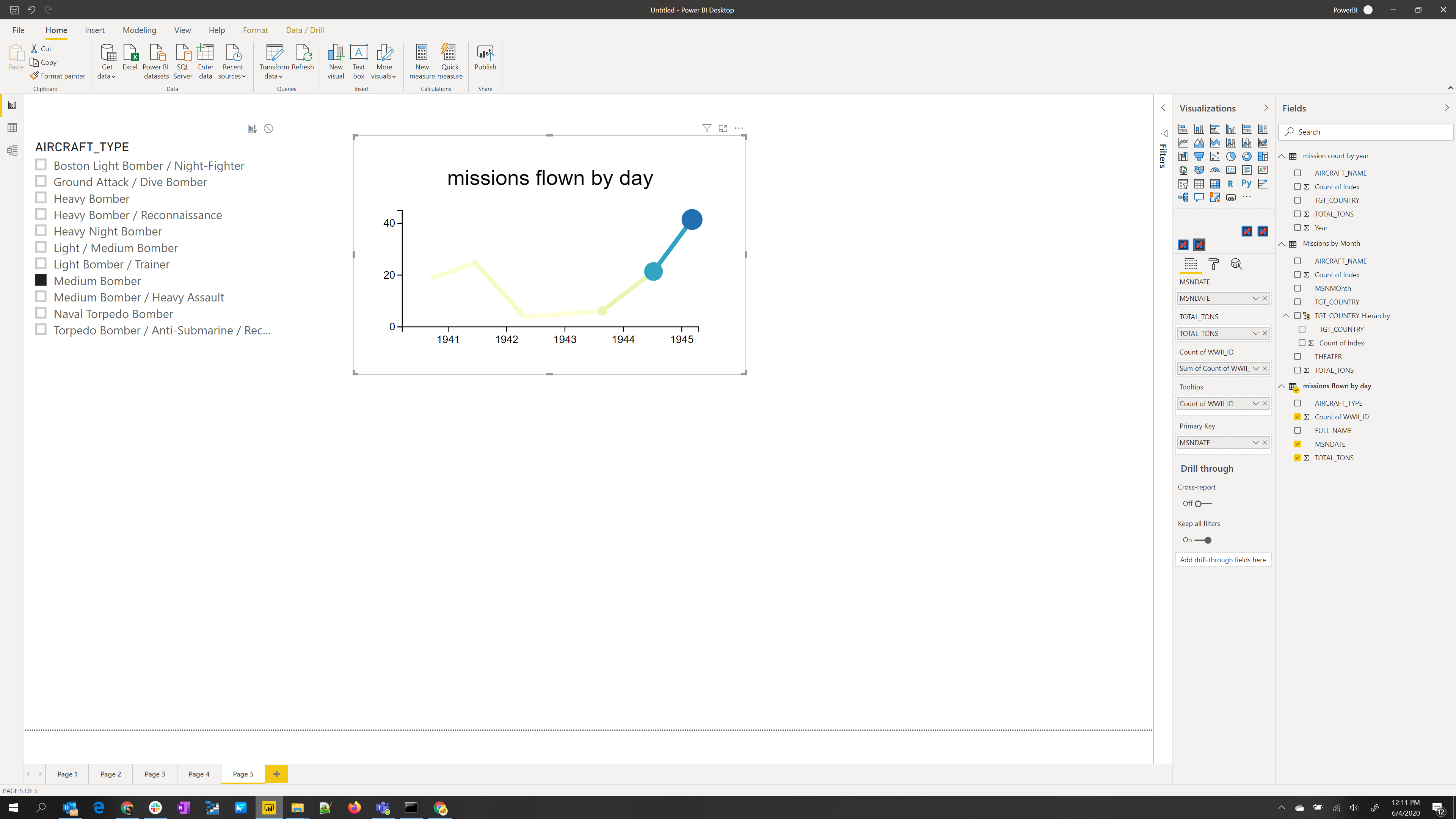The height and width of the screenshot is (819, 1456).
Task: Select the donut chart visualization icon
Action: pyautogui.click(x=1246, y=157)
